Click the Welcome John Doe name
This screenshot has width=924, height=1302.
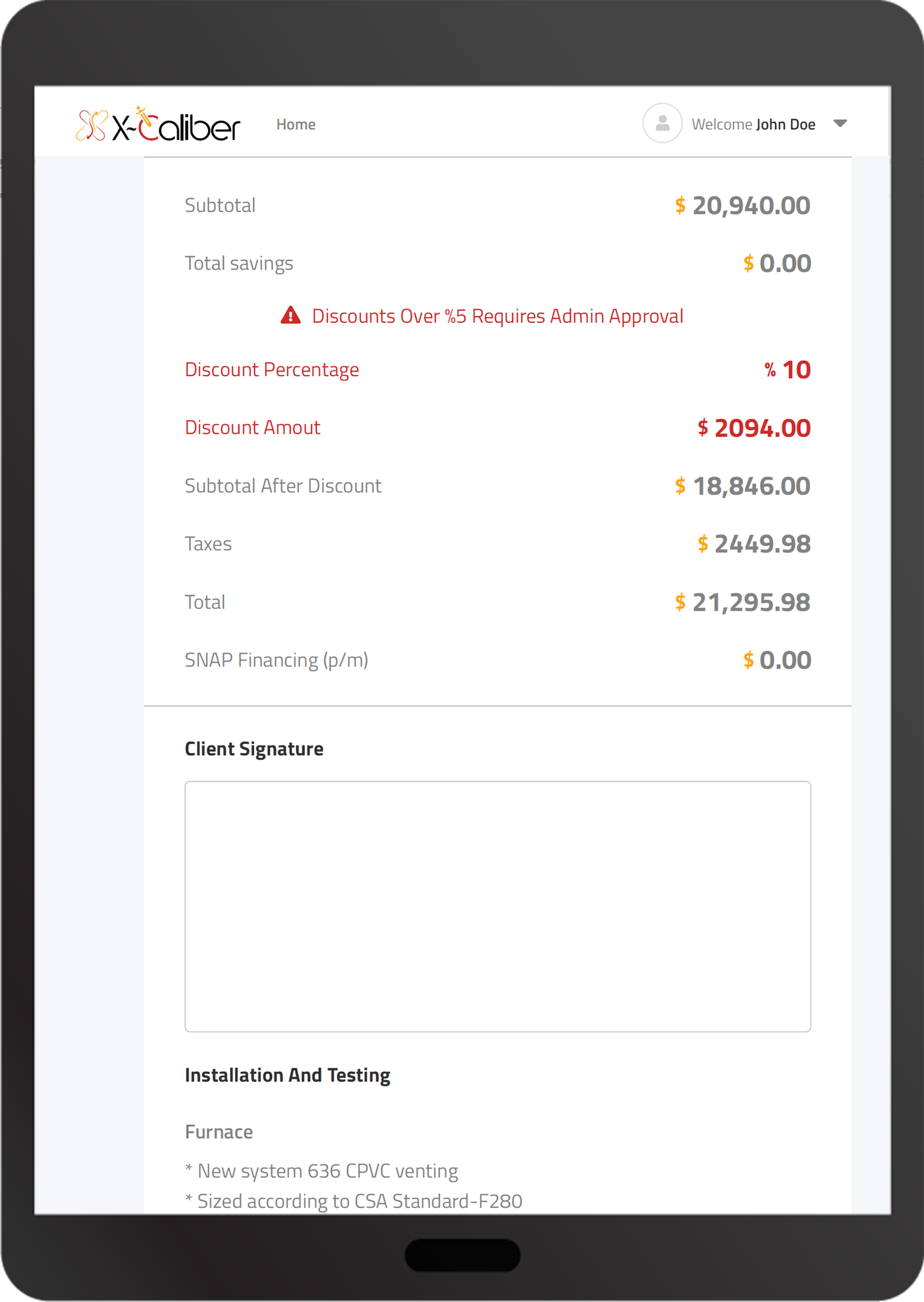pos(753,124)
